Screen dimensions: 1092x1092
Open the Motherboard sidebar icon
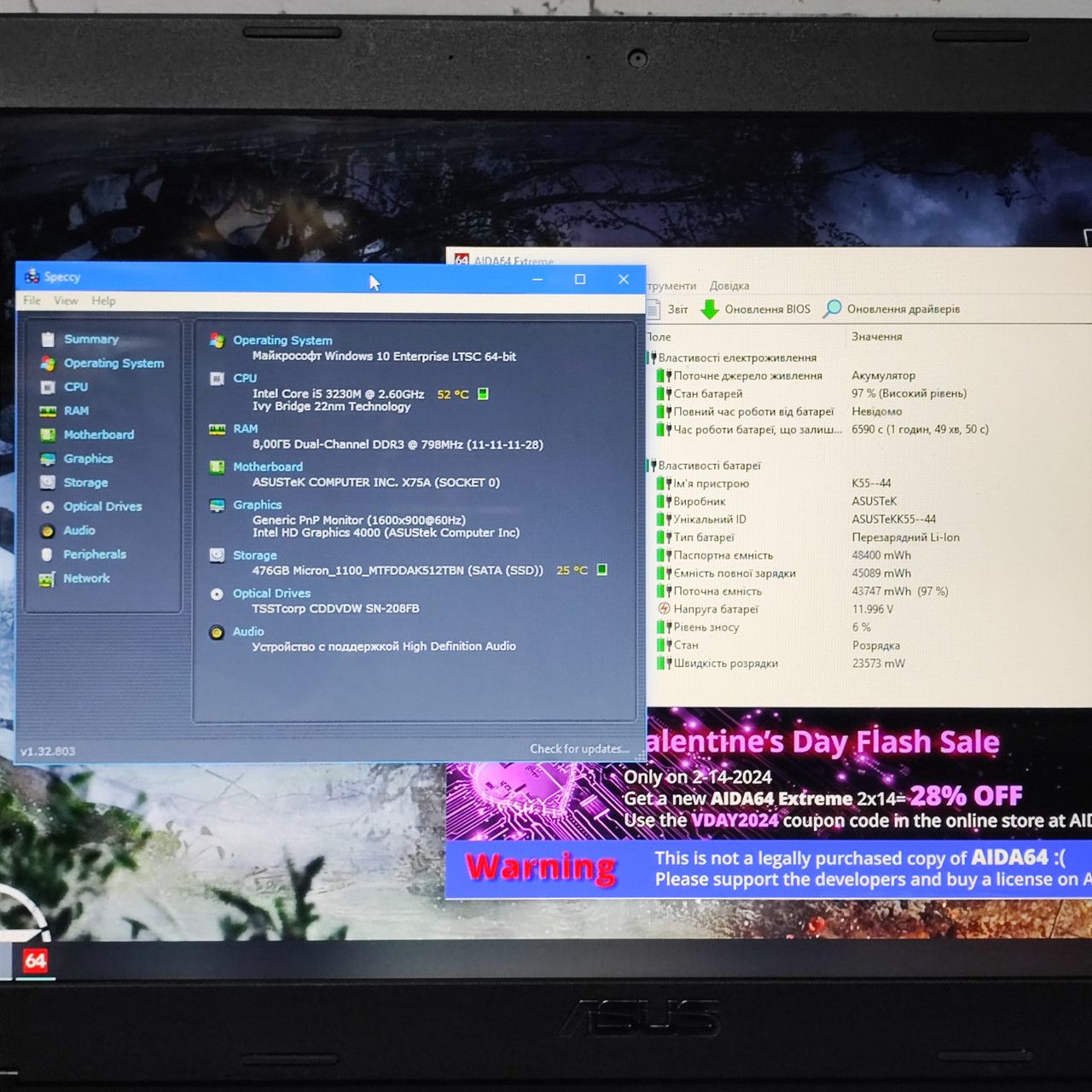pyautogui.click(x=48, y=435)
